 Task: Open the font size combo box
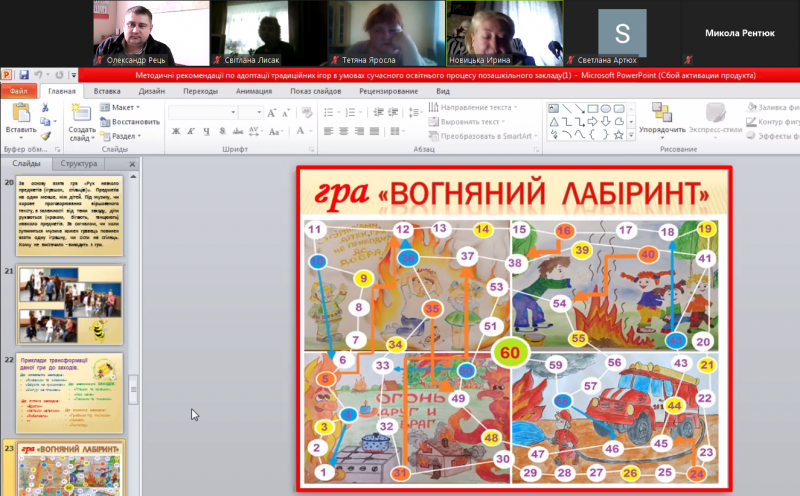pos(251,112)
